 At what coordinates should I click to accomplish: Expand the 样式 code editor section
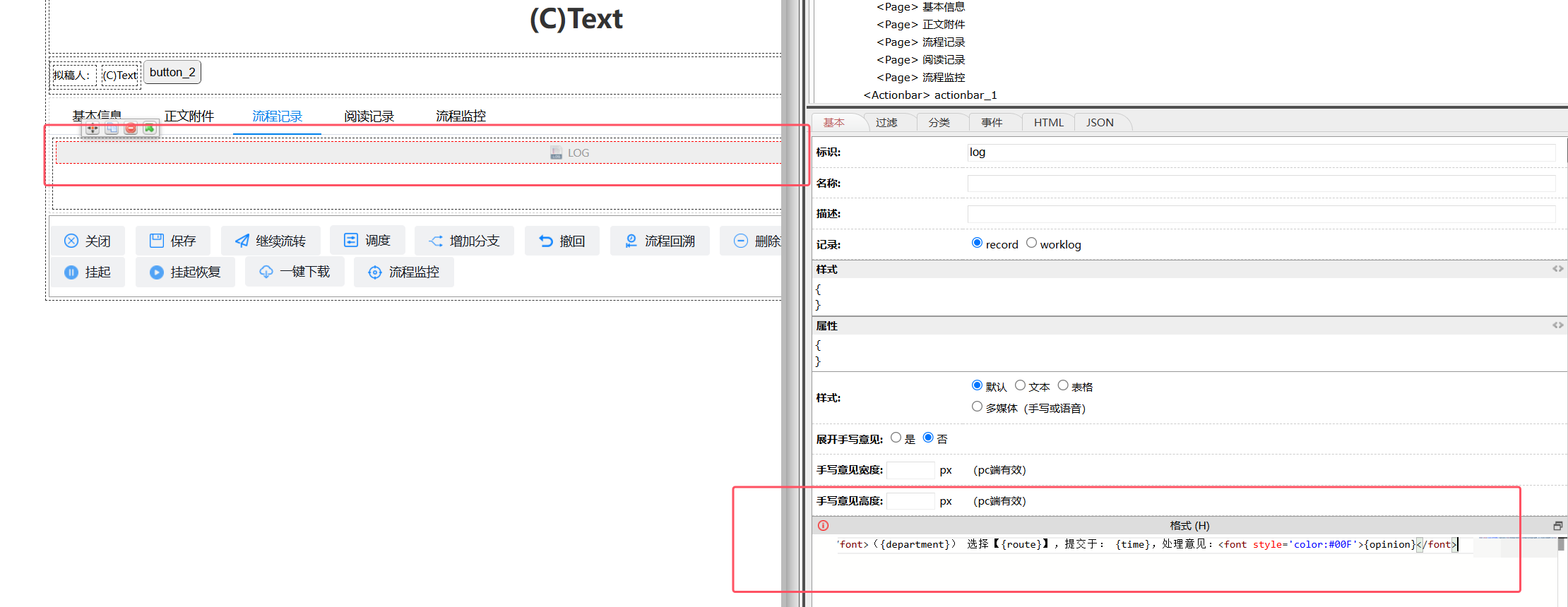click(x=1557, y=269)
